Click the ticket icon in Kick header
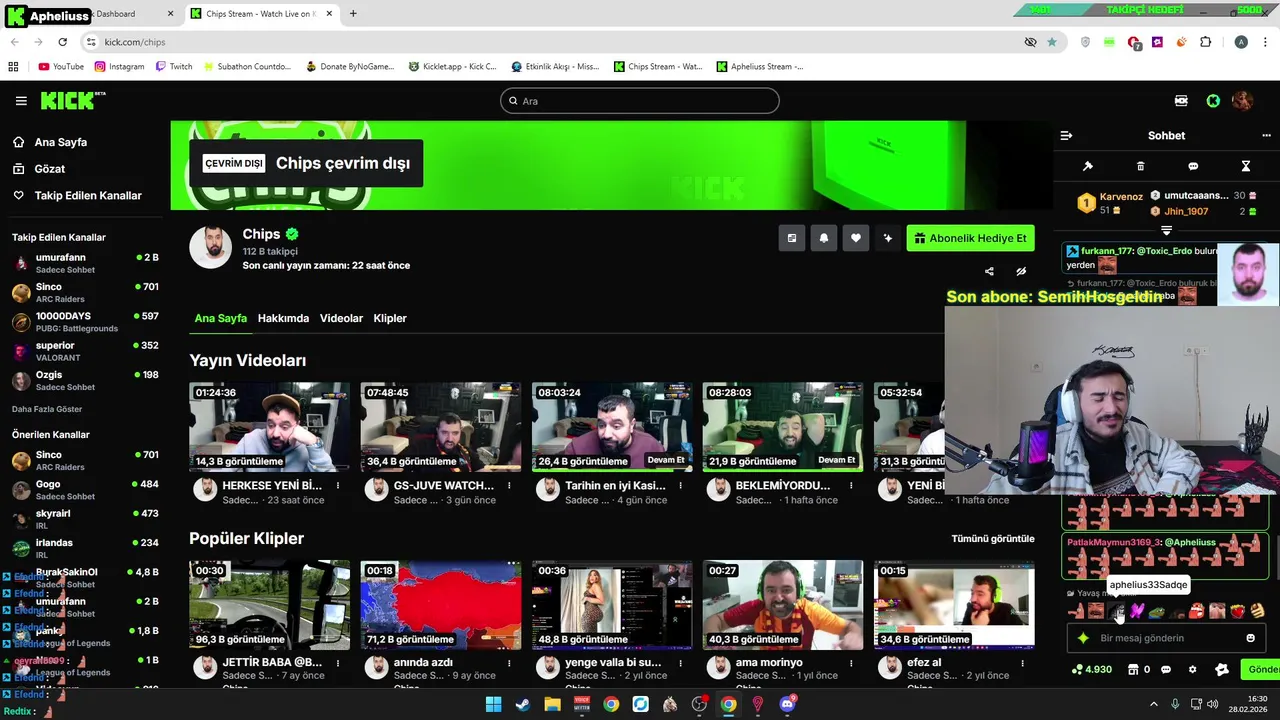Screen dimensions: 1280x720 pyautogui.click(x=1181, y=101)
